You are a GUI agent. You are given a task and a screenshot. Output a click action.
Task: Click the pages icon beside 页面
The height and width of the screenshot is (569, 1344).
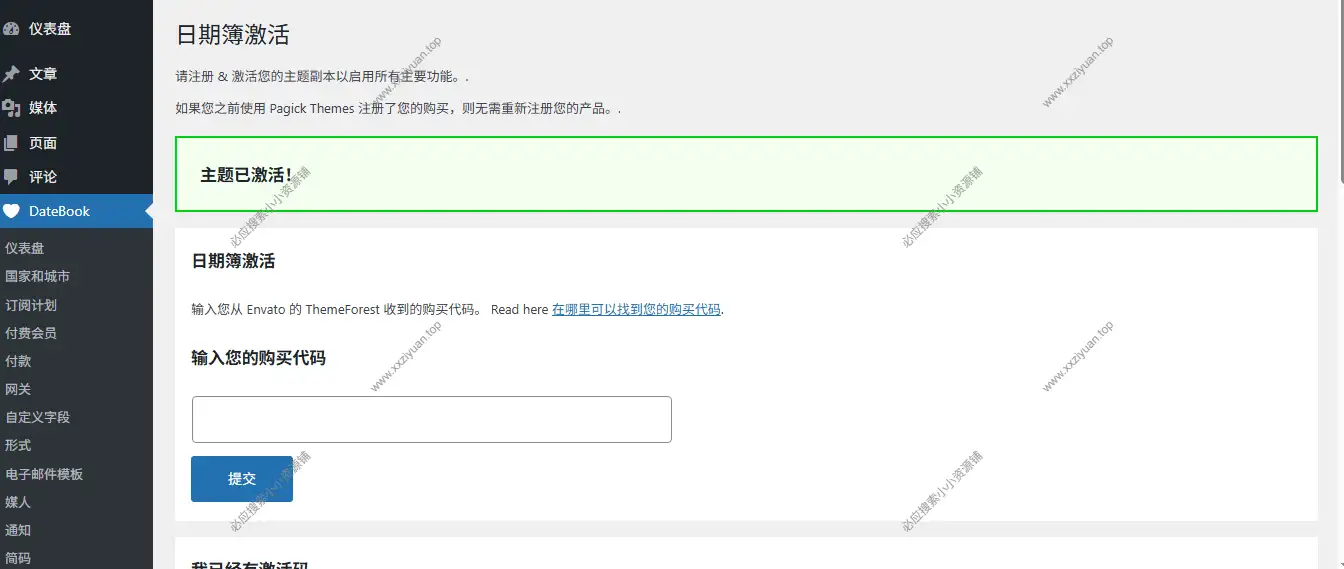pyautogui.click(x=11, y=143)
